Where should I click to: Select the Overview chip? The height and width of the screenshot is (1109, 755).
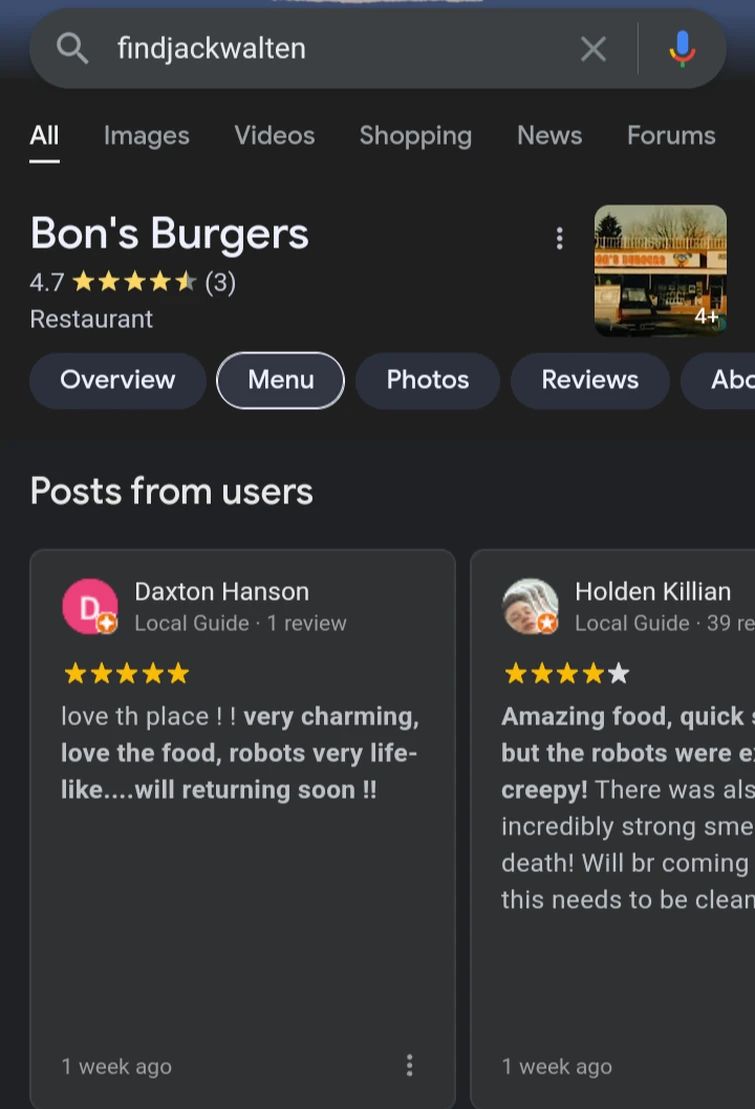(117, 380)
